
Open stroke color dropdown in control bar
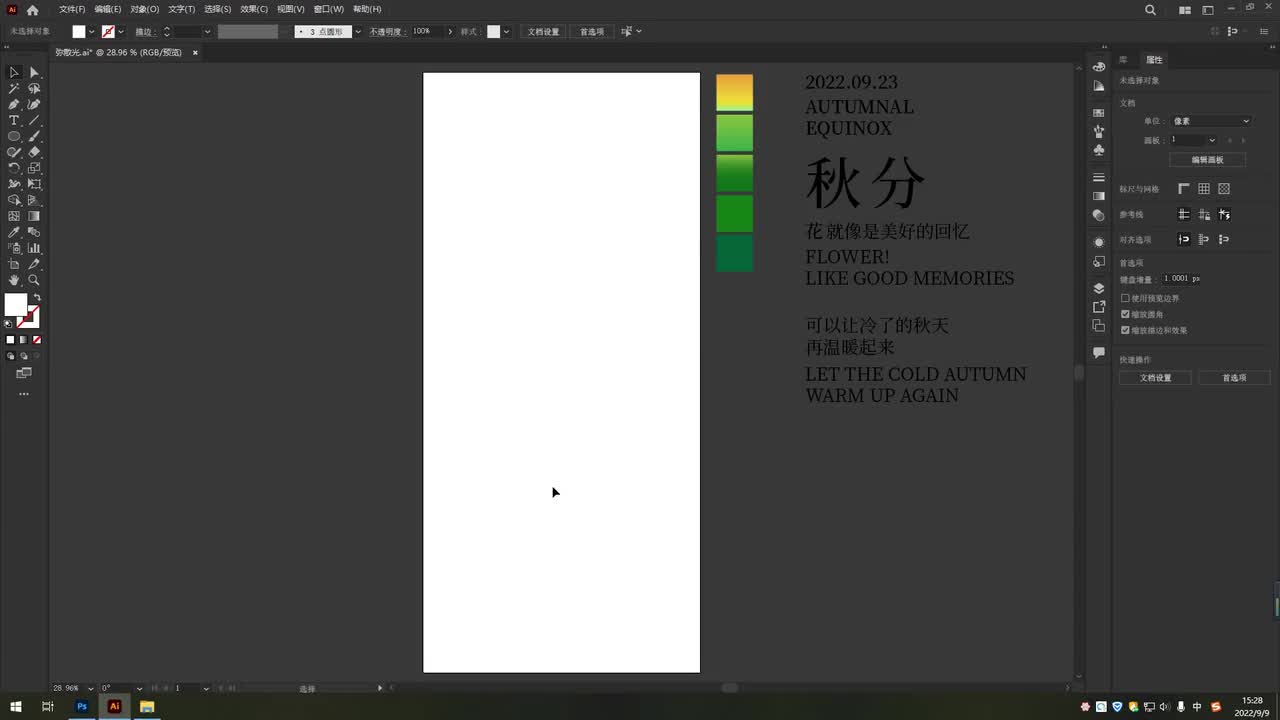(121, 32)
